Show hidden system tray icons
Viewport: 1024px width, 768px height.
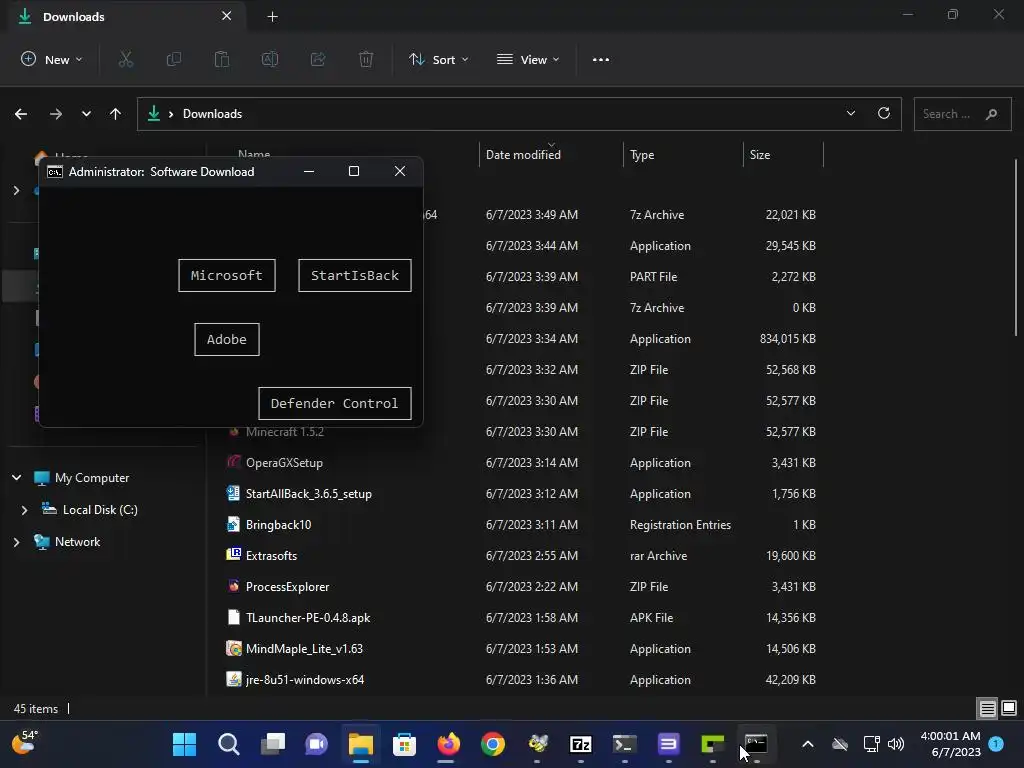808,744
